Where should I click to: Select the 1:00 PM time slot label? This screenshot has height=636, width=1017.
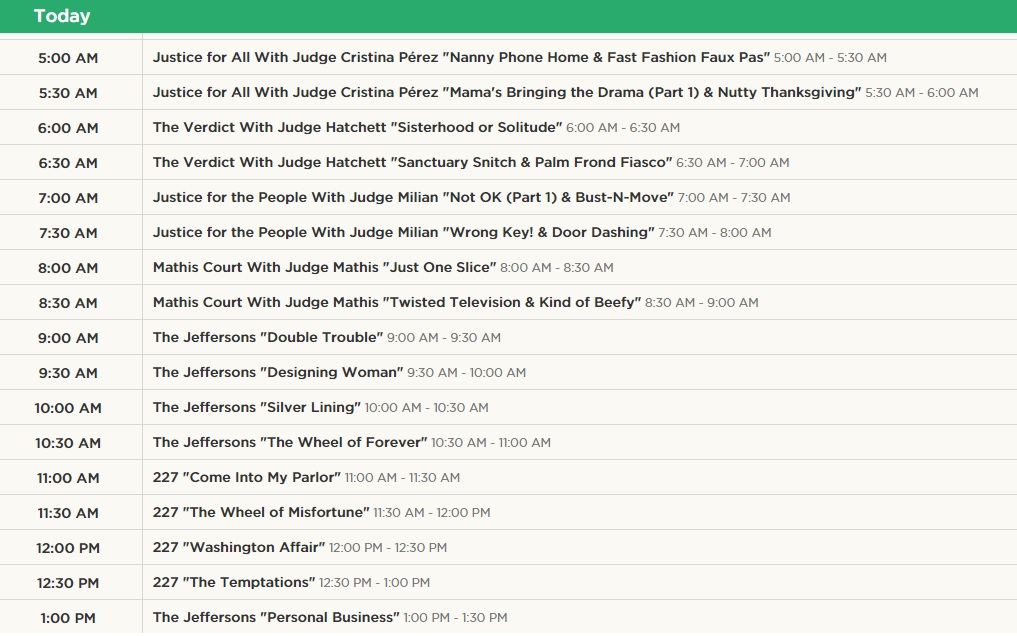68,618
